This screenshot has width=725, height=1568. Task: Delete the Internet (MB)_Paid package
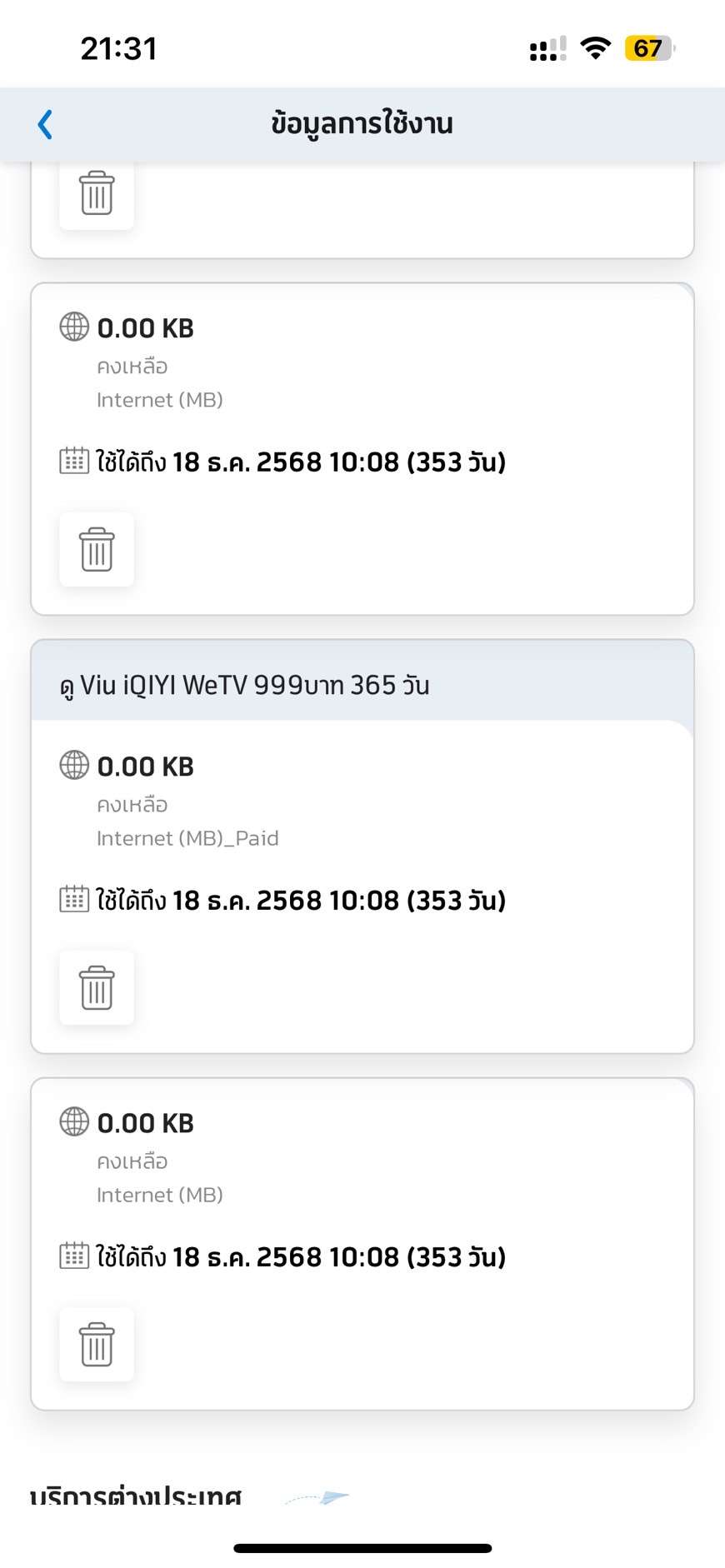97,987
